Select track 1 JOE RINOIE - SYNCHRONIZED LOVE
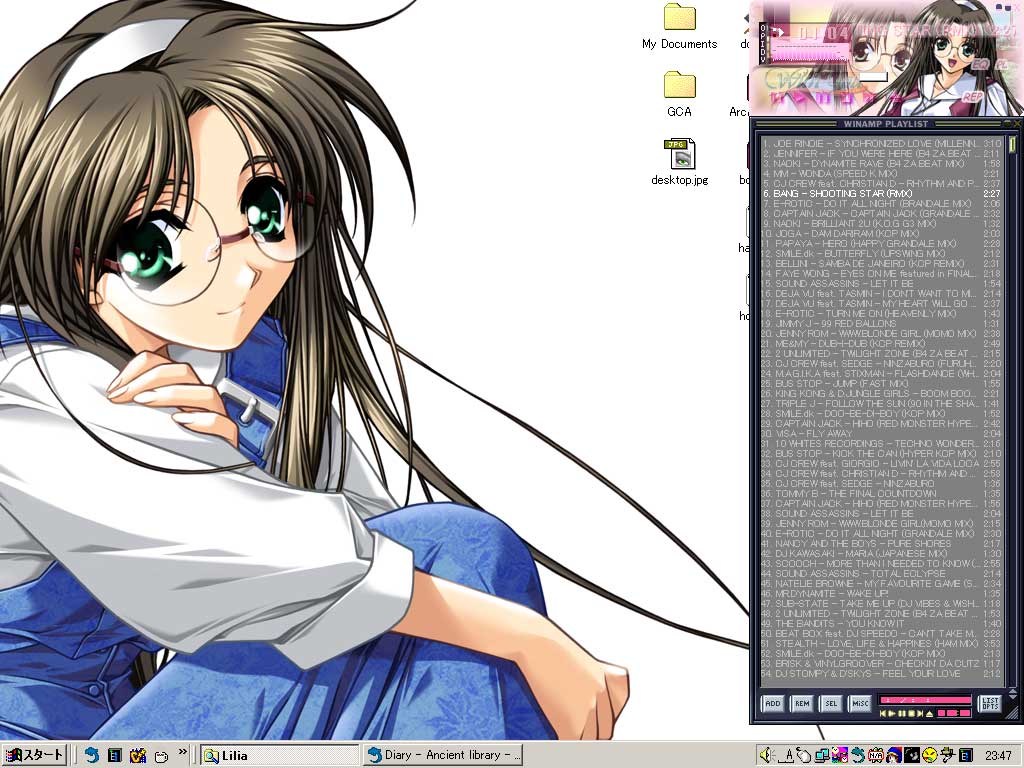 [x=882, y=143]
